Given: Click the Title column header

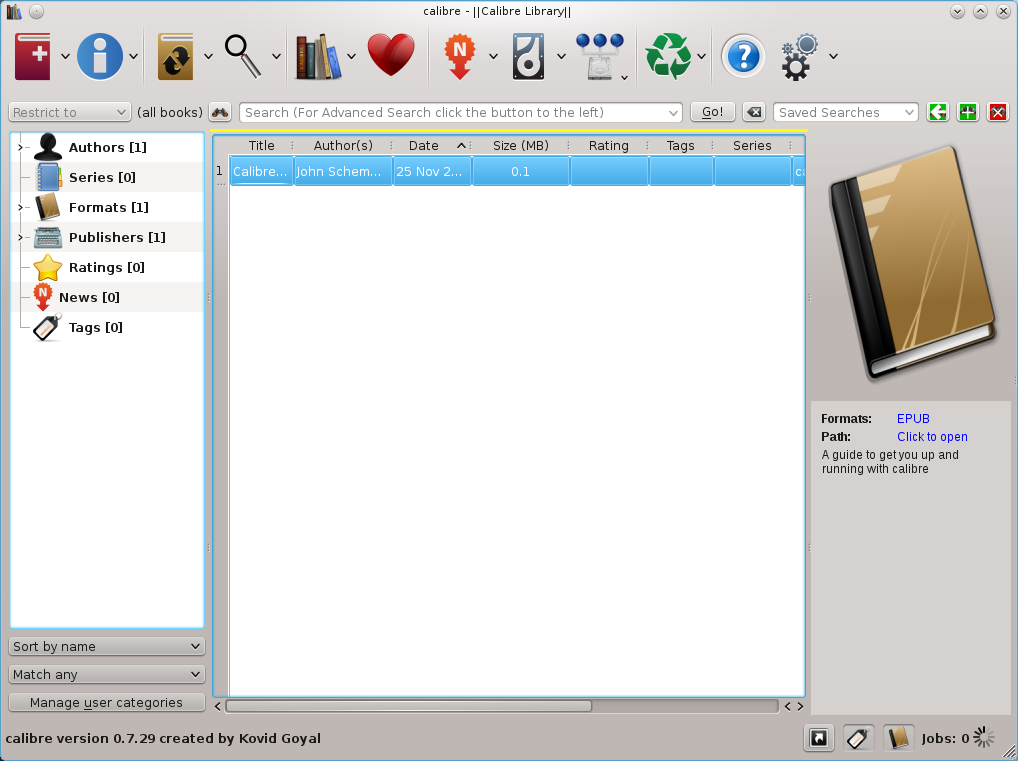Looking at the screenshot, I should point(262,146).
